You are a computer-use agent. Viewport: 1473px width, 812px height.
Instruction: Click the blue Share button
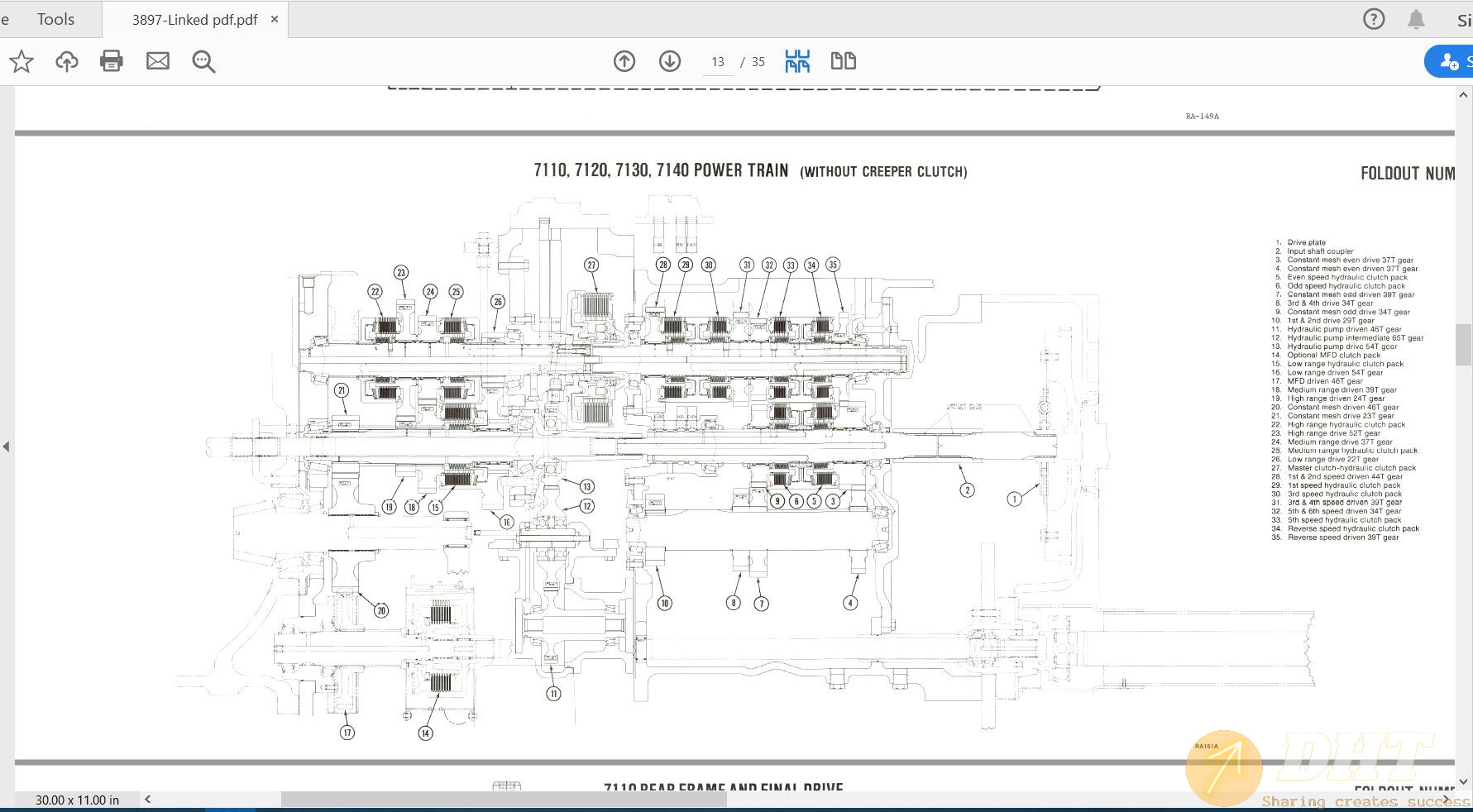click(1451, 60)
